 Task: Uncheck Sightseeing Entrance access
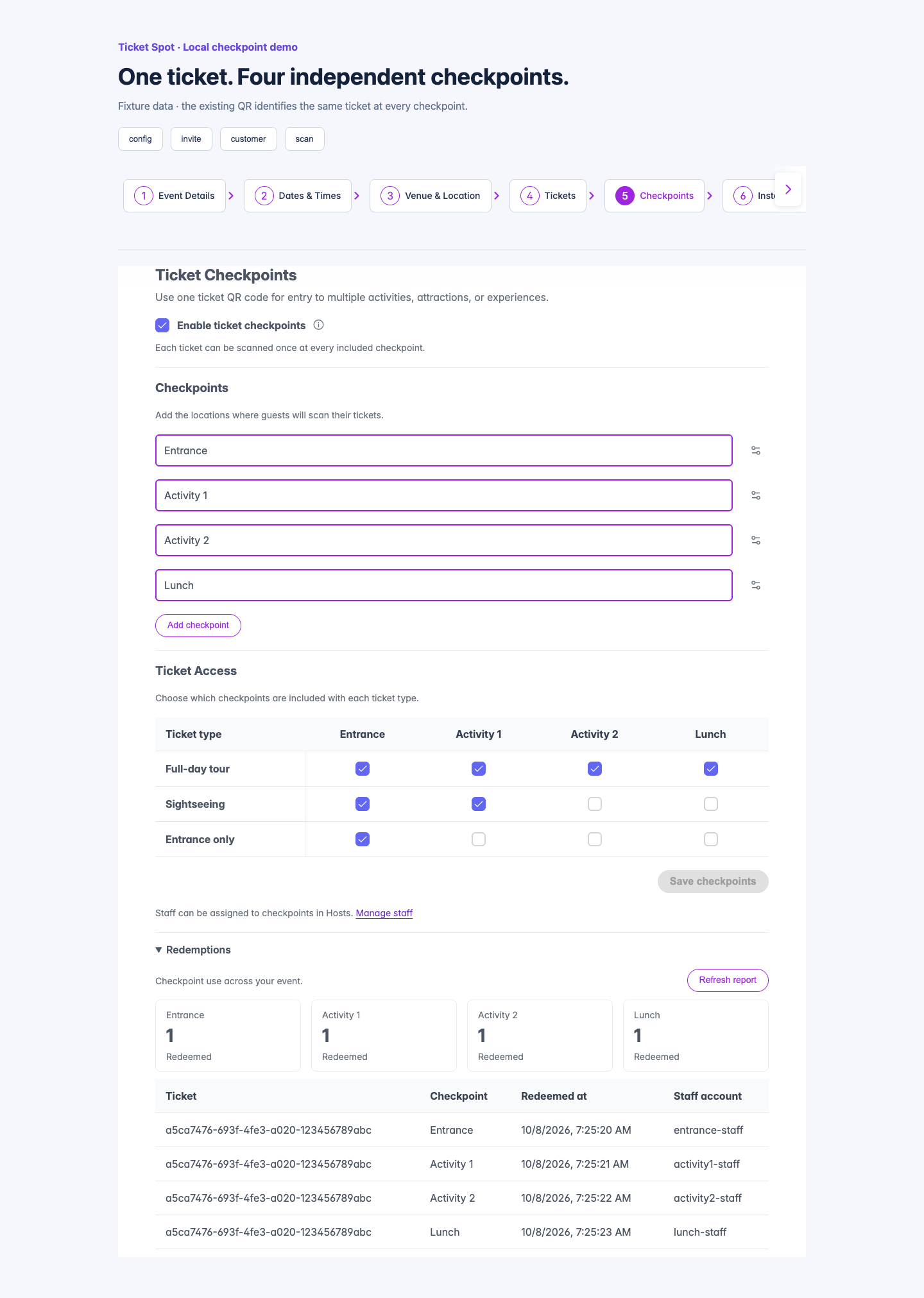[363, 804]
